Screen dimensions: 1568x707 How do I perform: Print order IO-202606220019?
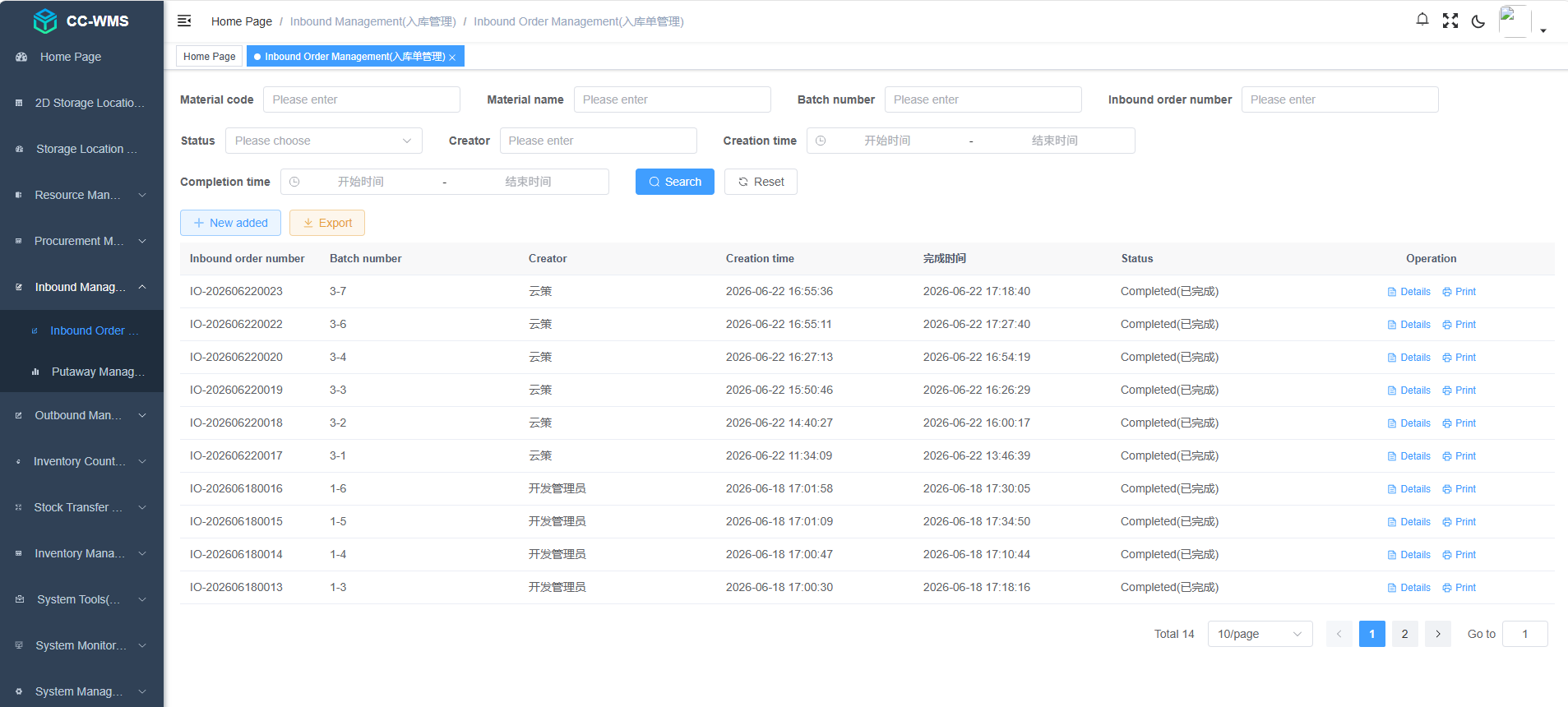point(1459,390)
